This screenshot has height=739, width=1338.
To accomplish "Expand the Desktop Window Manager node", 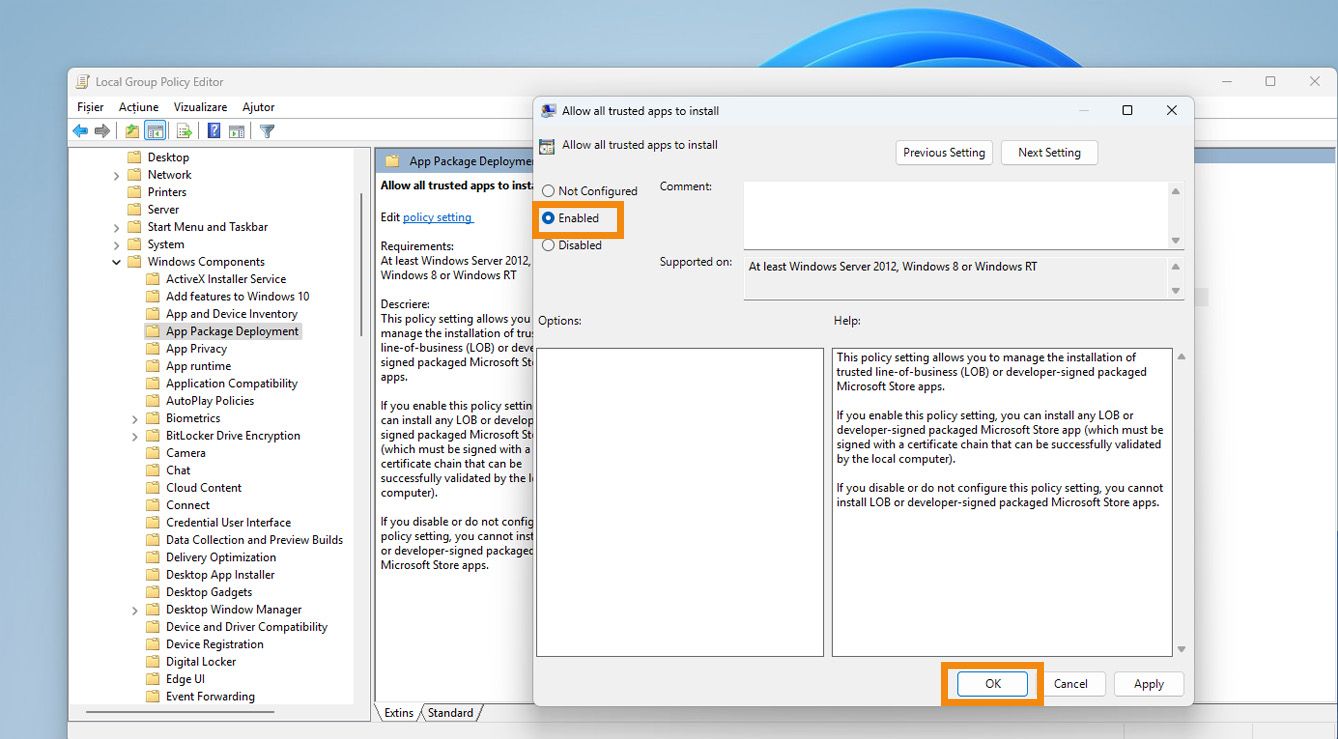I will click(135, 610).
